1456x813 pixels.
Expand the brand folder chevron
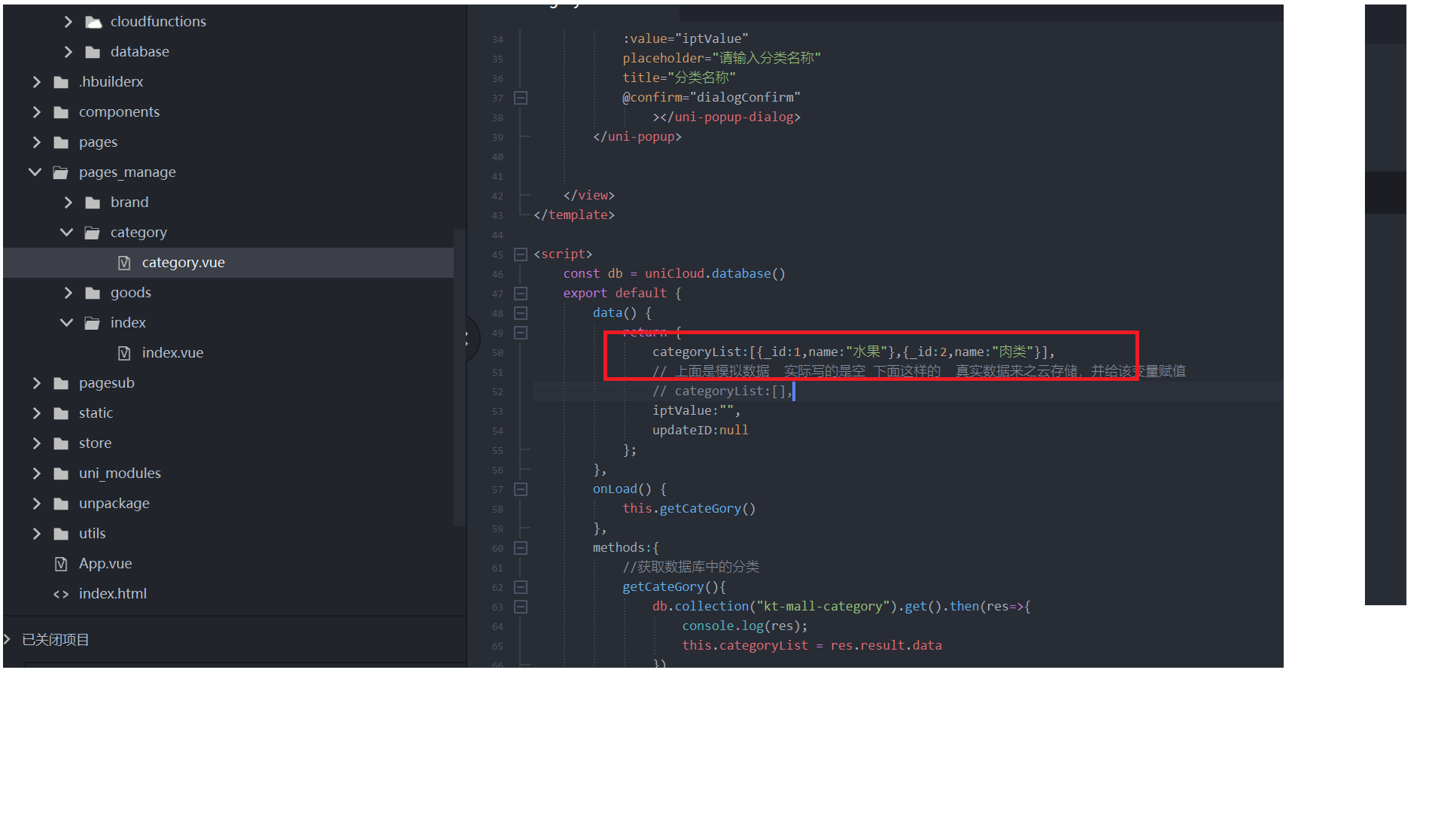(x=68, y=202)
